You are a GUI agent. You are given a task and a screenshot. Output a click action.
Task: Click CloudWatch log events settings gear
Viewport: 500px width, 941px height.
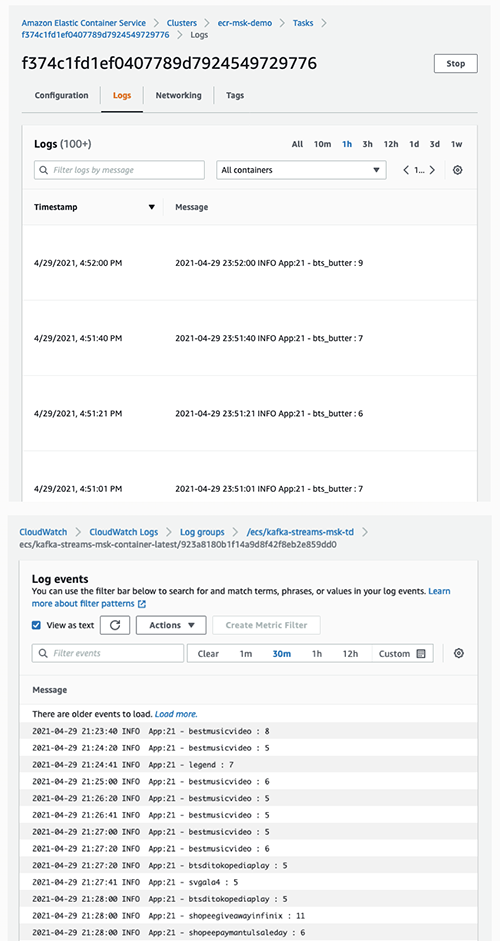point(459,654)
